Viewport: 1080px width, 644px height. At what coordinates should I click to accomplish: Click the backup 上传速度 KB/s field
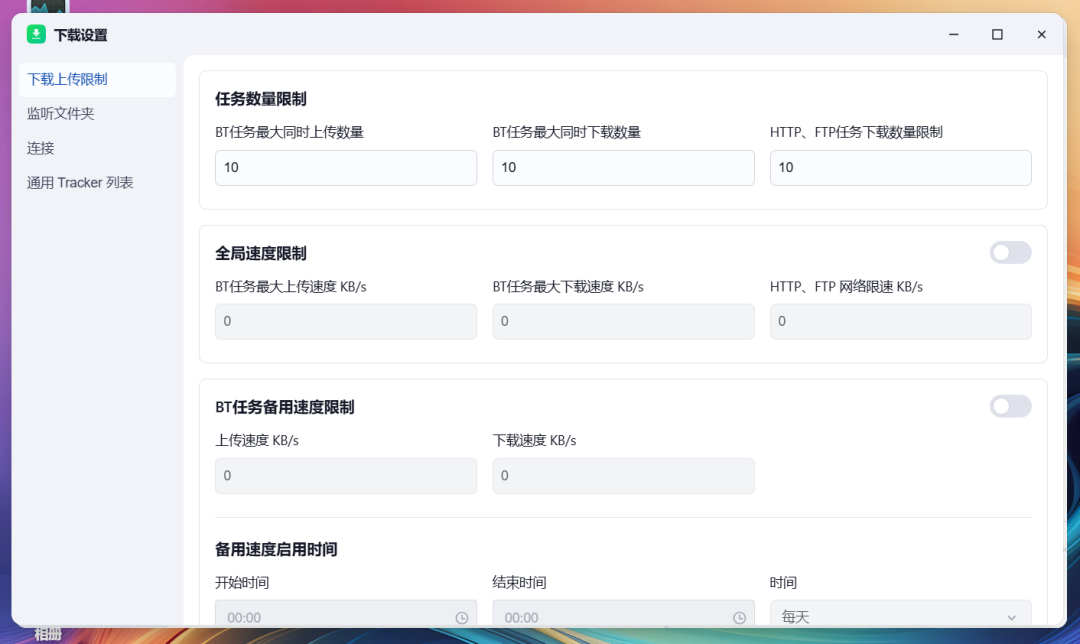pos(346,476)
